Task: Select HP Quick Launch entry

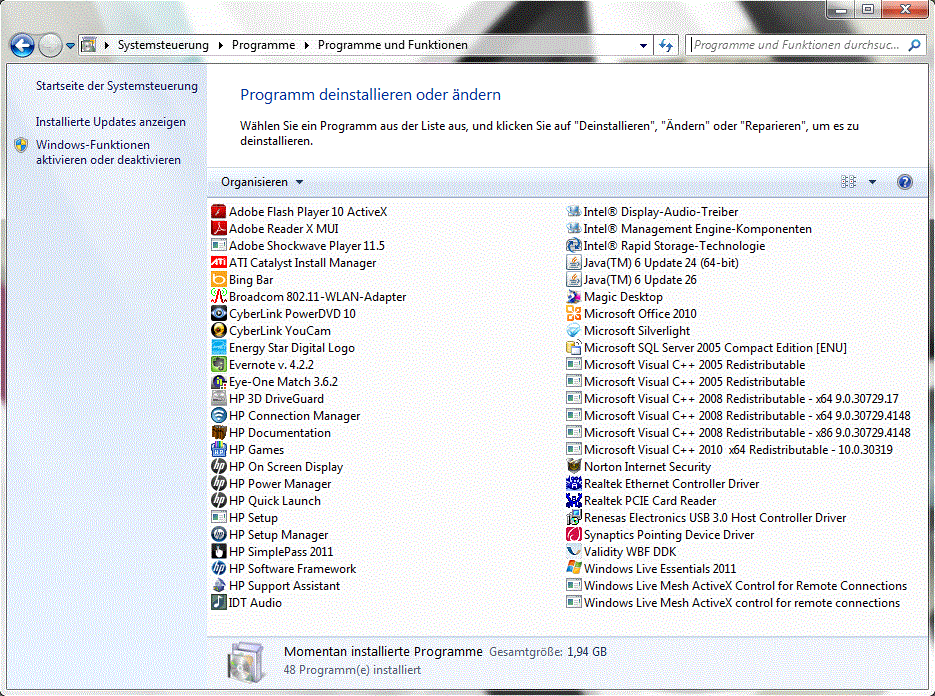Action: click(x=266, y=500)
